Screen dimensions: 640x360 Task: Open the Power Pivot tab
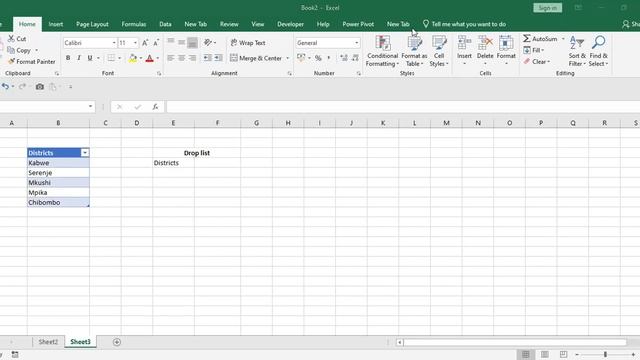click(x=358, y=24)
